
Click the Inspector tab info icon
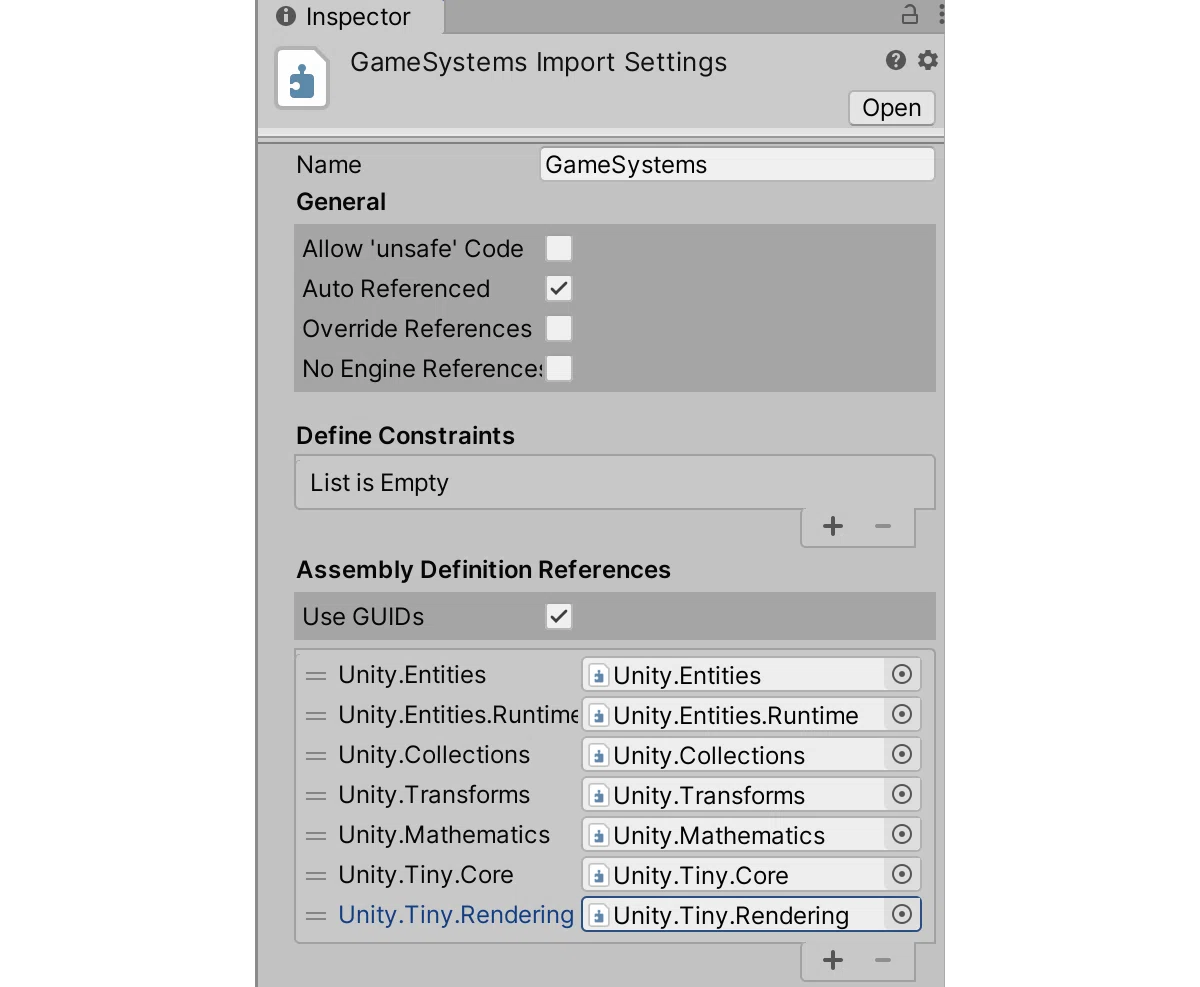(286, 17)
